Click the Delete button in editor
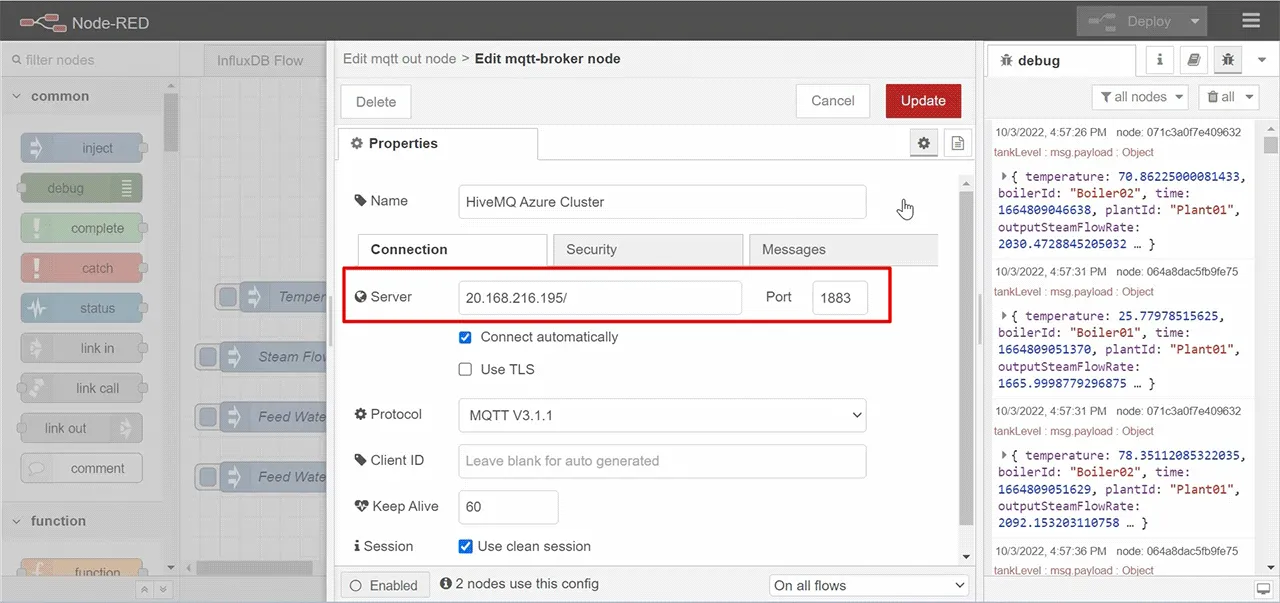1280x603 pixels. point(376,101)
